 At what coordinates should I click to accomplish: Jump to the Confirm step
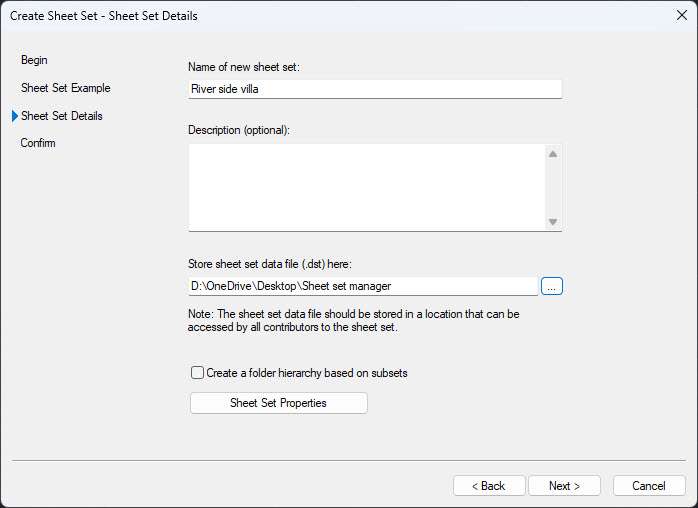pyautogui.click(x=38, y=143)
